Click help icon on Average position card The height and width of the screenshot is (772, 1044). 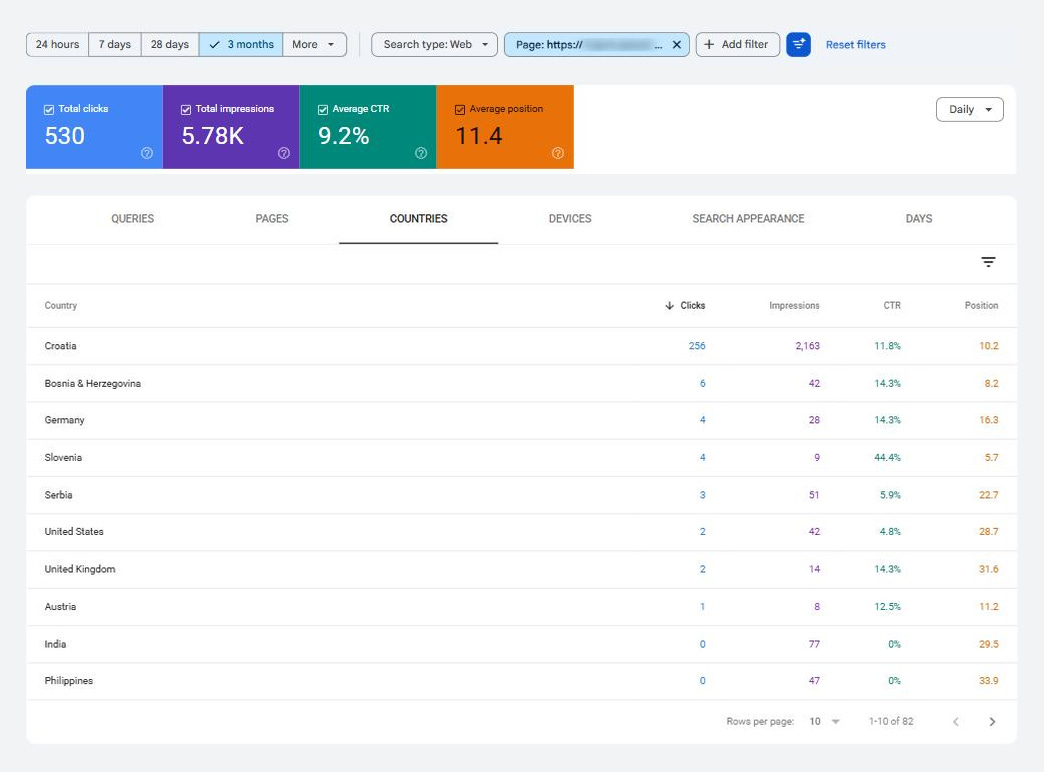tap(558, 153)
